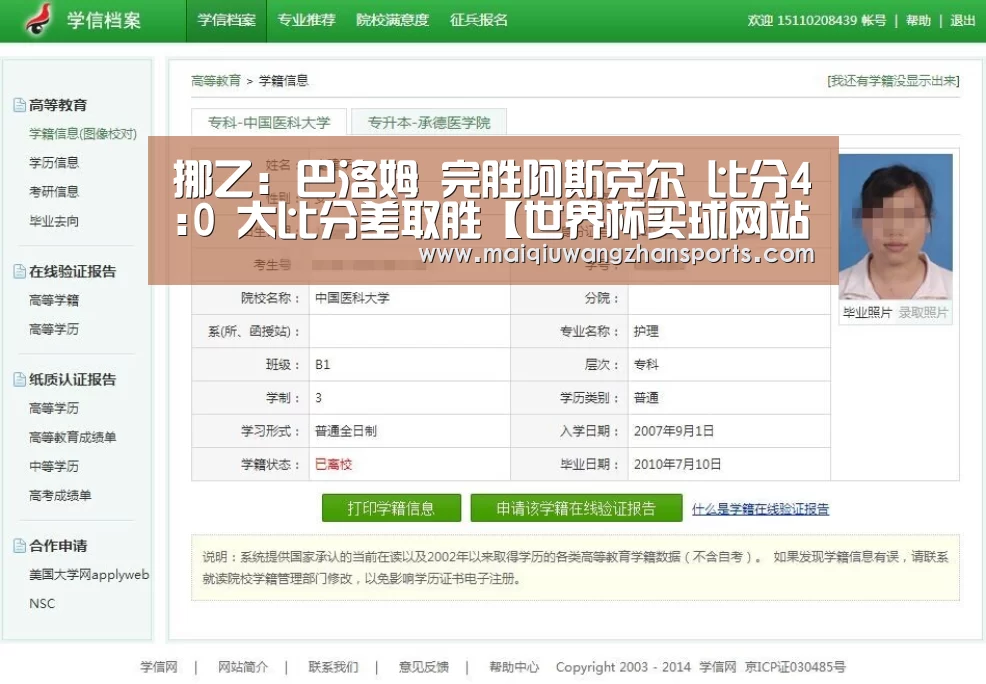
Task: Click the 纸质认证报告 section document icon
Action: tap(19, 380)
